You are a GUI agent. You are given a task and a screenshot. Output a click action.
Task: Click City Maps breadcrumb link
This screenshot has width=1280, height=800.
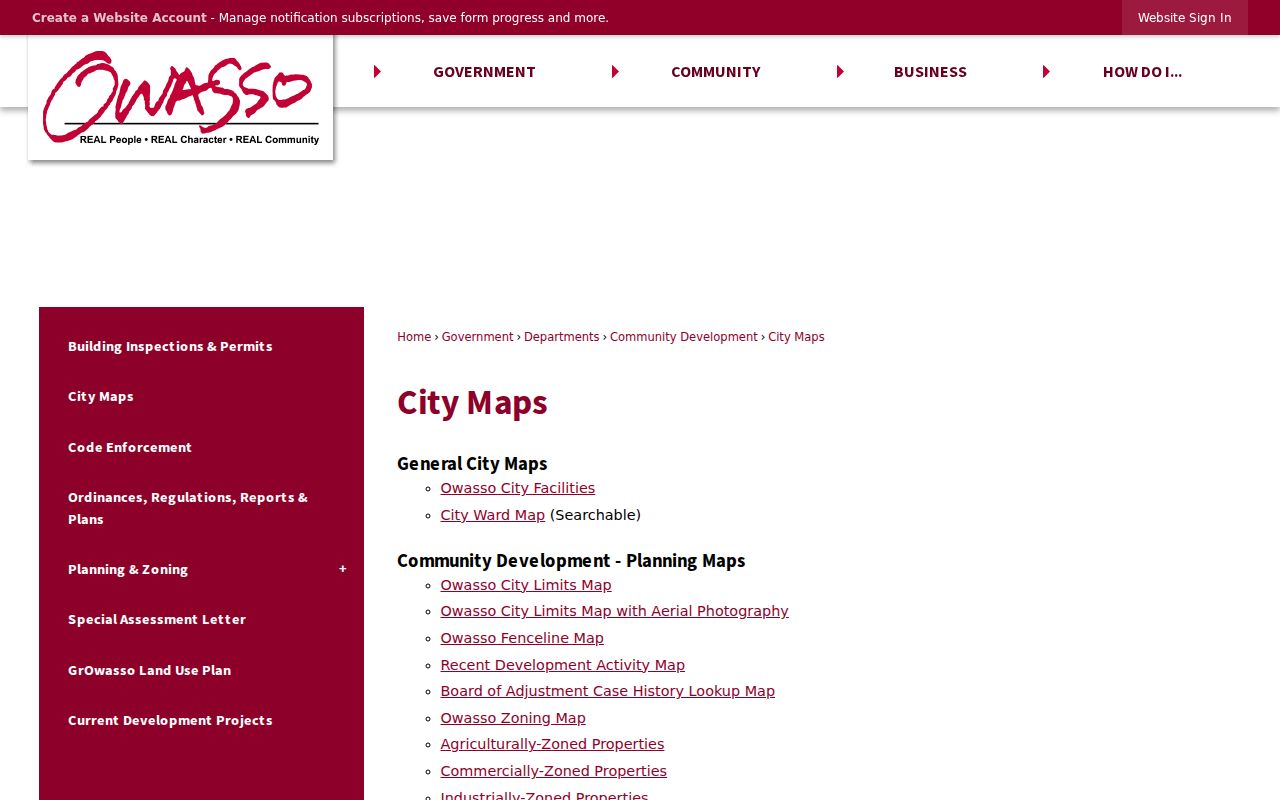(796, 337)
